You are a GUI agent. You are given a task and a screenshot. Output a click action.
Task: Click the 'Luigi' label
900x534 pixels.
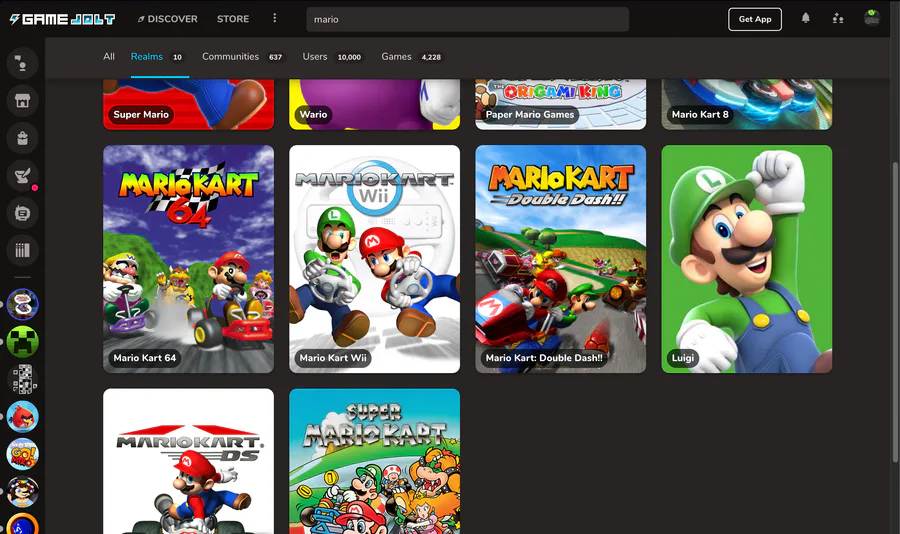click(683, 358)
